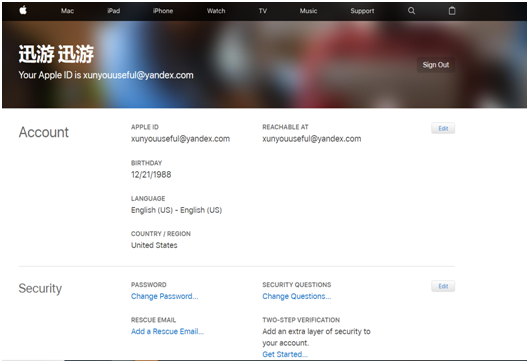Open the Music navigation item
Image resolution: width=529 pixels, height=363 pixels.
pos(308,11)
